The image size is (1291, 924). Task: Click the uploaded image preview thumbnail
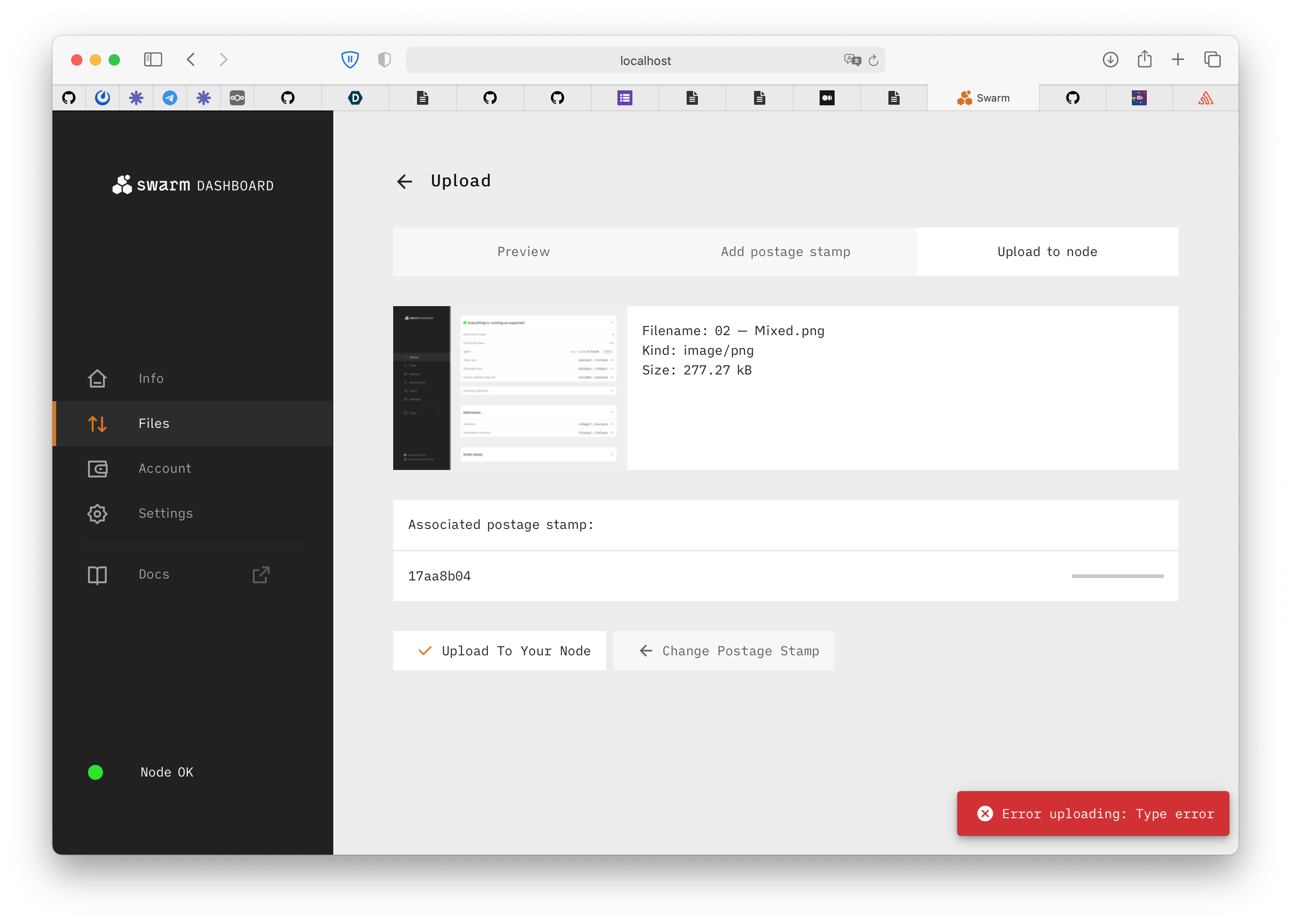(x=509, y=388)
